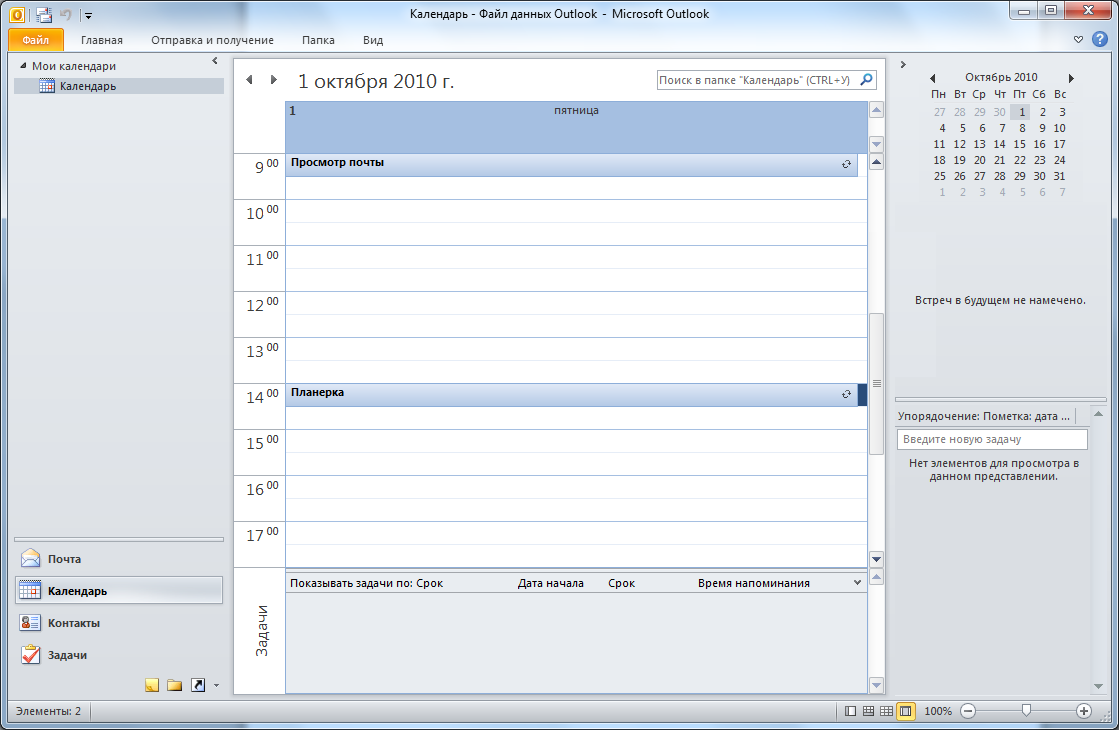
Task: Click the calendar search input field
Action: (756, 80)
